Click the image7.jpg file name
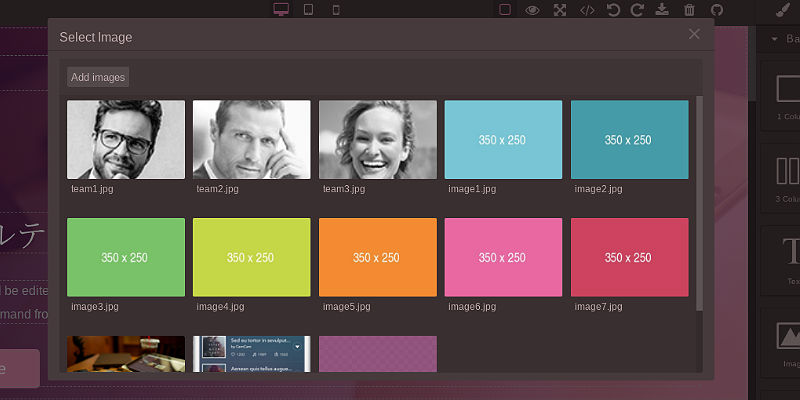The width and height of the screenshot is (800, 400). pyautogui.click(x=598, y=307)
